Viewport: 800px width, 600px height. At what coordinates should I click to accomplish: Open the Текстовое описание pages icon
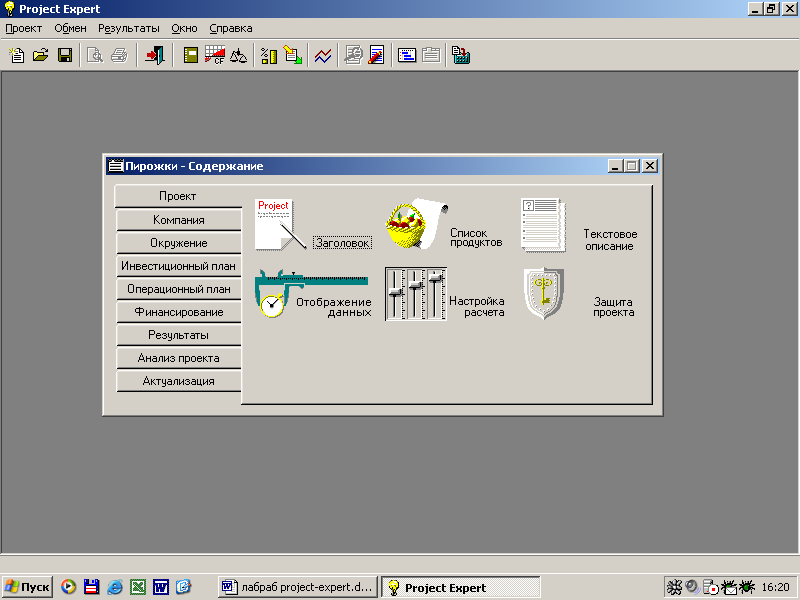tap(544, 225)
